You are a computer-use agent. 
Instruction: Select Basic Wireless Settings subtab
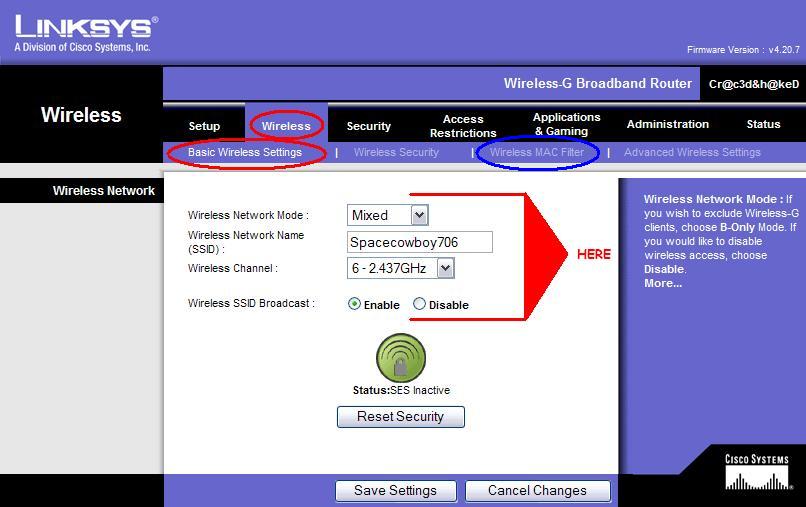pos(245,152)
